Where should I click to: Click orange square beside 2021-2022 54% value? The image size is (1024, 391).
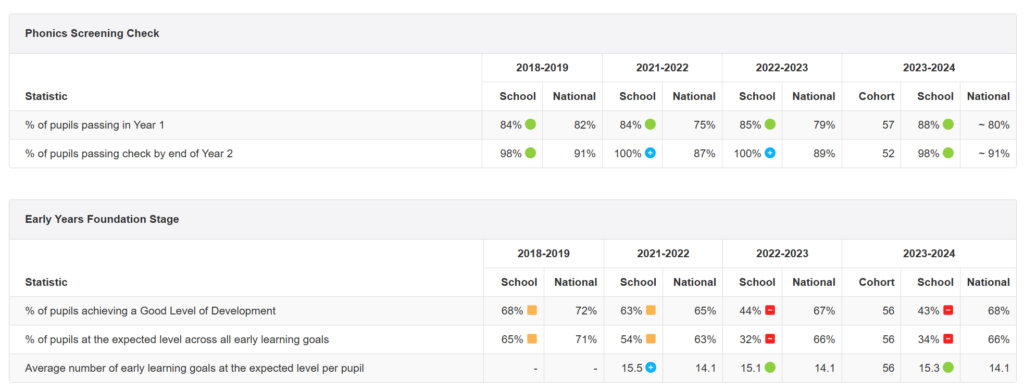click(x=650, y=339)
